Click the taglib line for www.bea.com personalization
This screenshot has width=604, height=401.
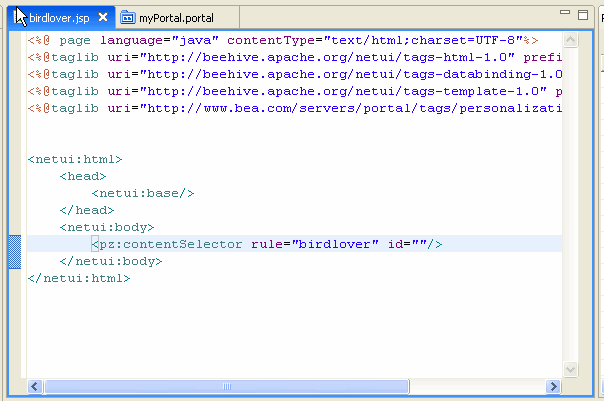coord(295,108)
